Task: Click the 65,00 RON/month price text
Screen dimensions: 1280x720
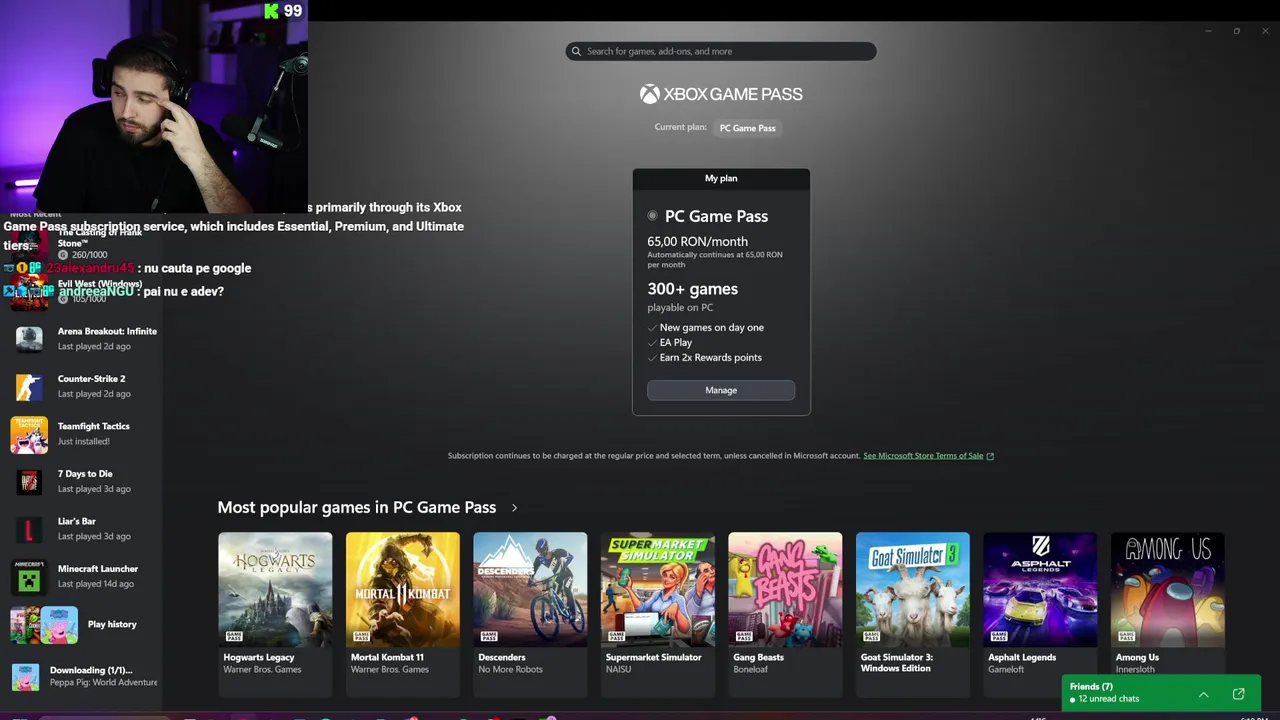Action: [697, 241]
